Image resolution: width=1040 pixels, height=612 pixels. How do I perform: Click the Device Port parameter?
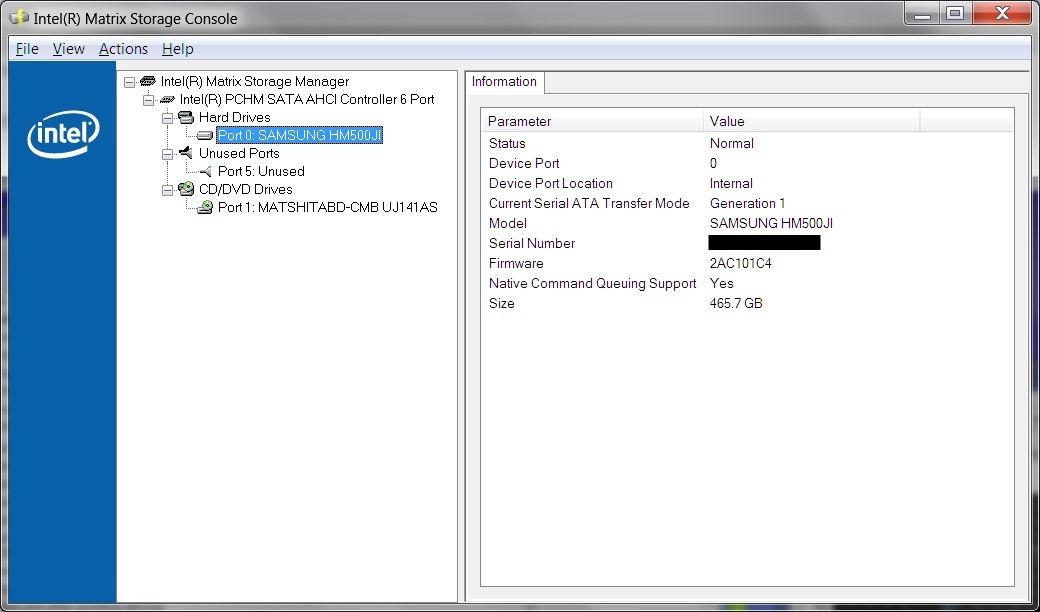[524, 163]
